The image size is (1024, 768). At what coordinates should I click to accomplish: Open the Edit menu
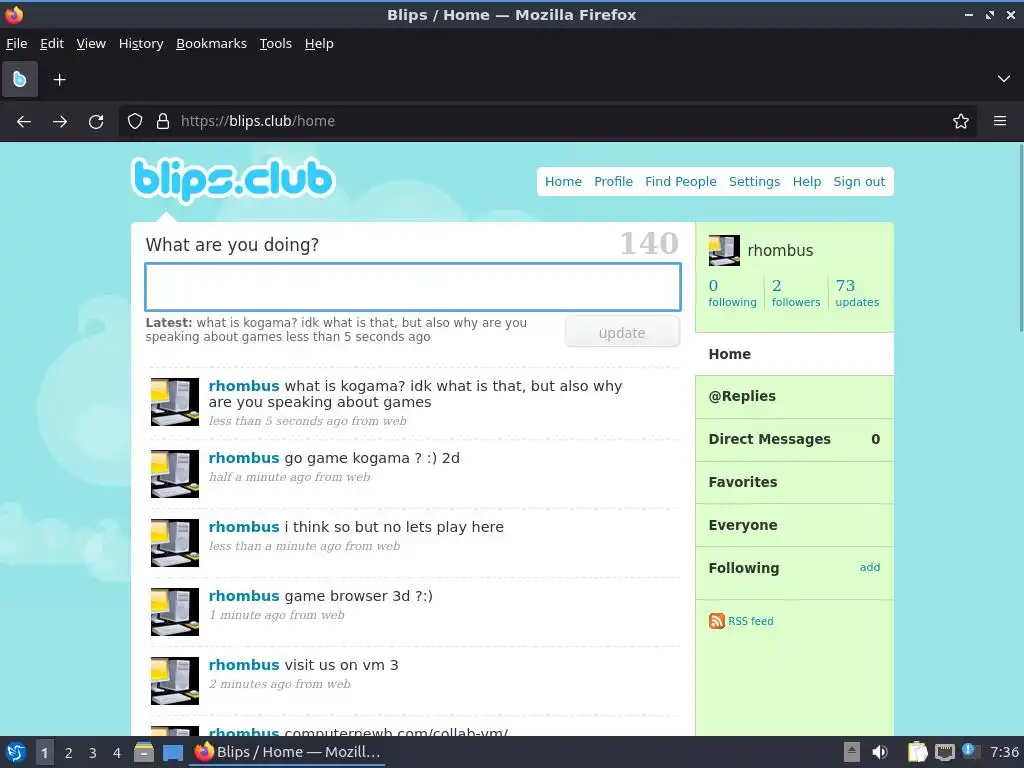click(x=52, y=44)
